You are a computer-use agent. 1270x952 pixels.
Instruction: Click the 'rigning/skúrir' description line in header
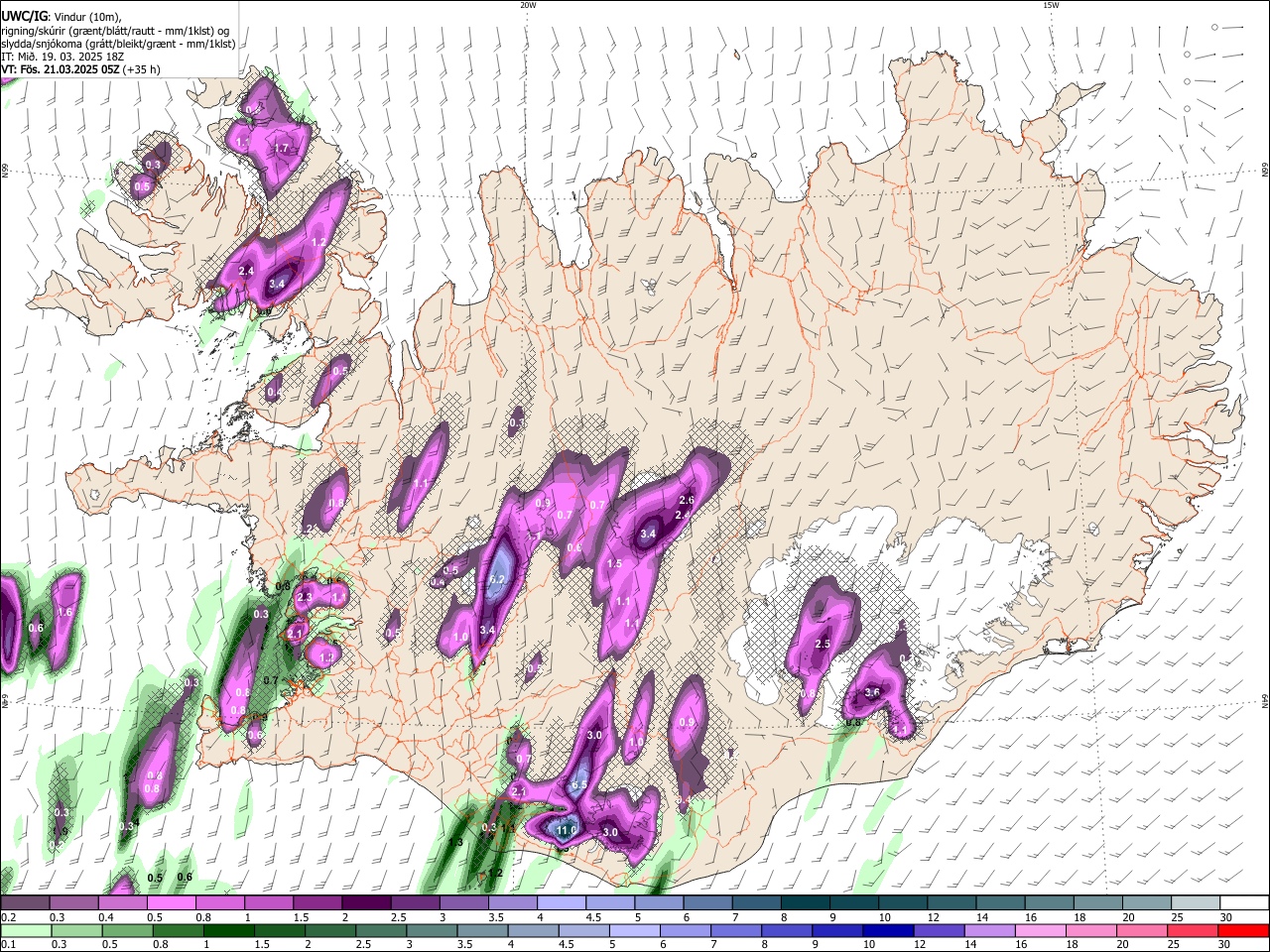point(115,31)
